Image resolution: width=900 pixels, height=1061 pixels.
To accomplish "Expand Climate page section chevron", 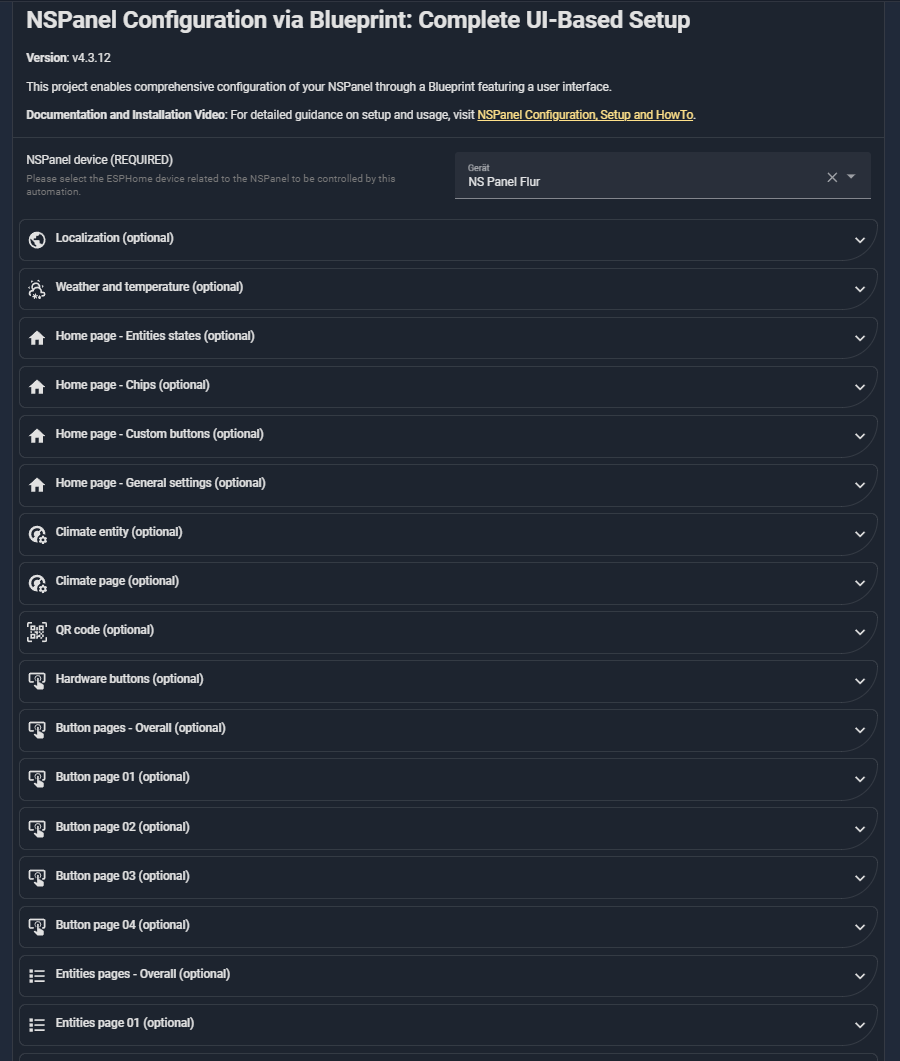I will (860, 583).
